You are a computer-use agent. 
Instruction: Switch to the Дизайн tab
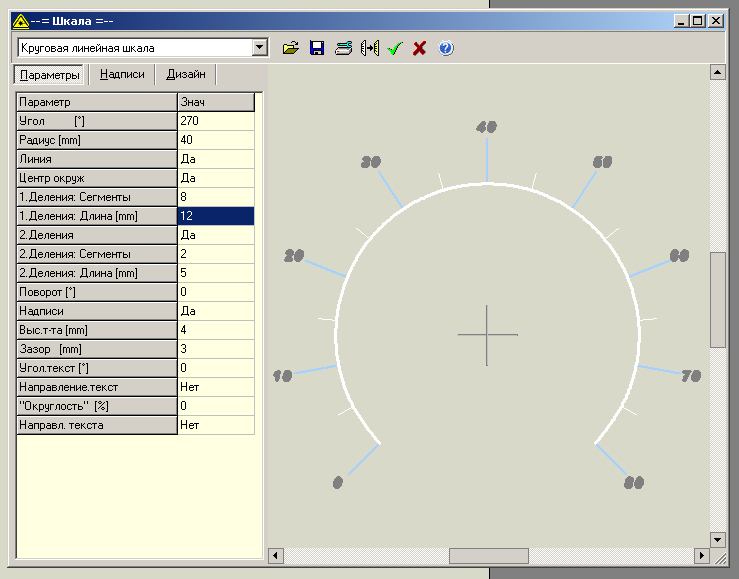(186, 75)
